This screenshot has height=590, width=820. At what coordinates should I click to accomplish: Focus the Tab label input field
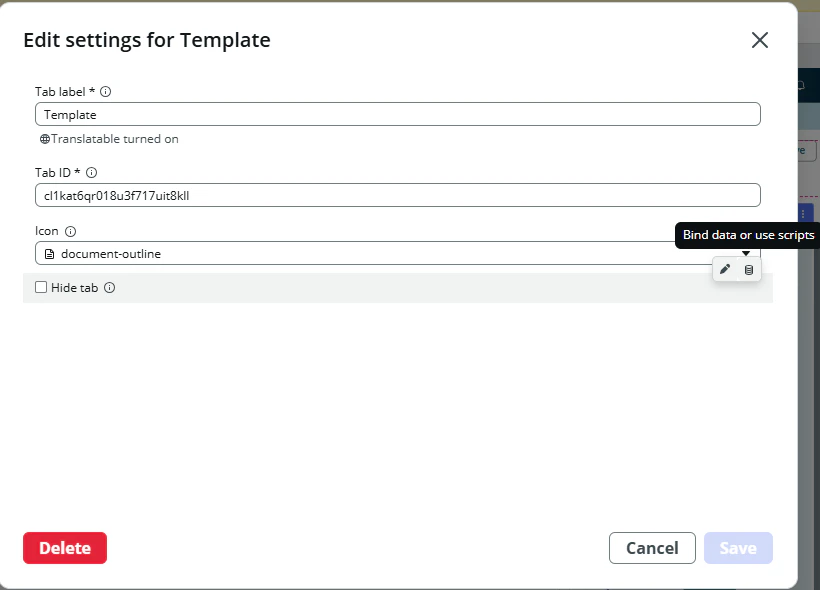(x=397, y=114)
